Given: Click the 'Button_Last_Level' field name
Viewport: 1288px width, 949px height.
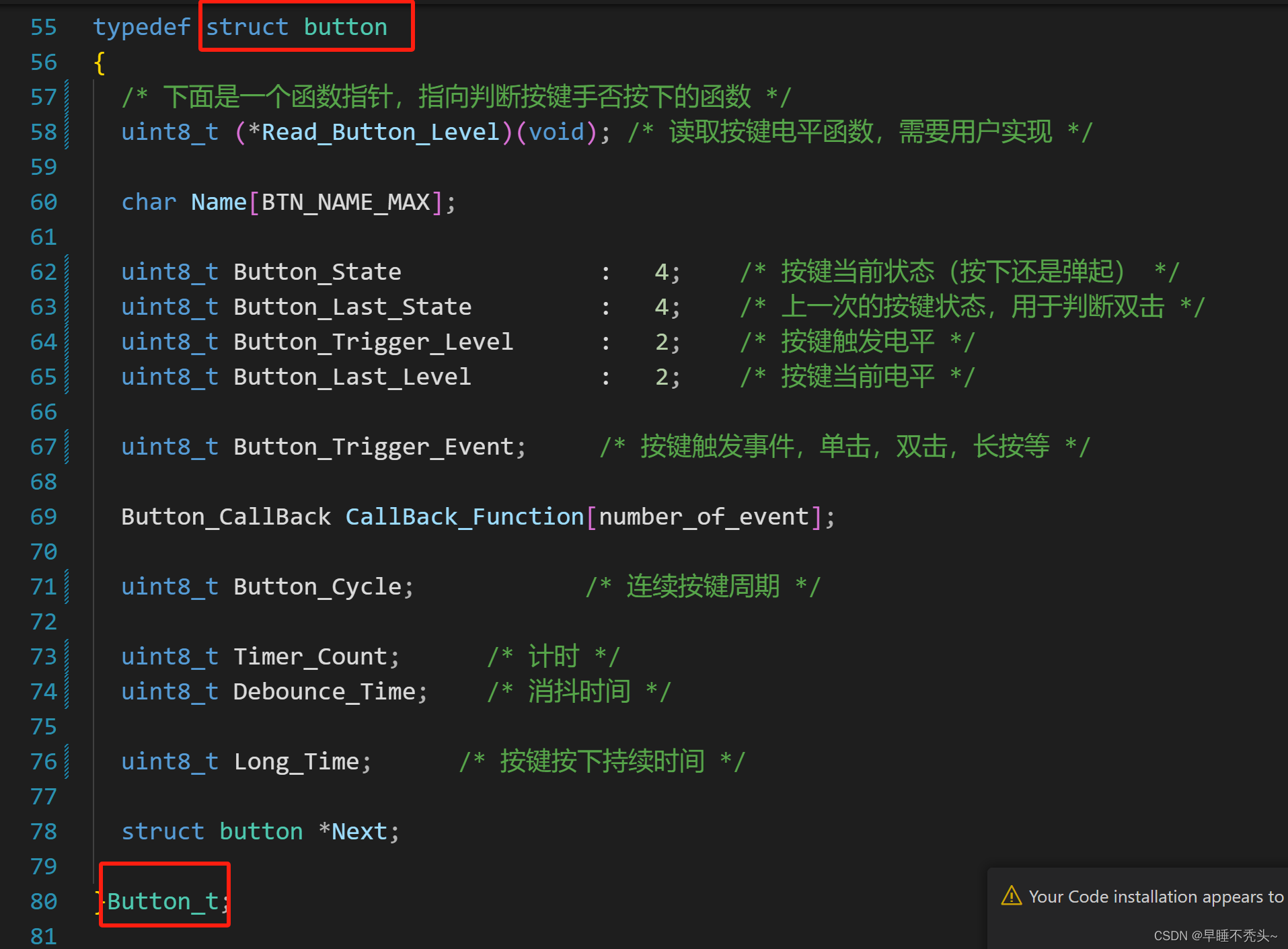Looking at the screenshot, I should (352, 377).
